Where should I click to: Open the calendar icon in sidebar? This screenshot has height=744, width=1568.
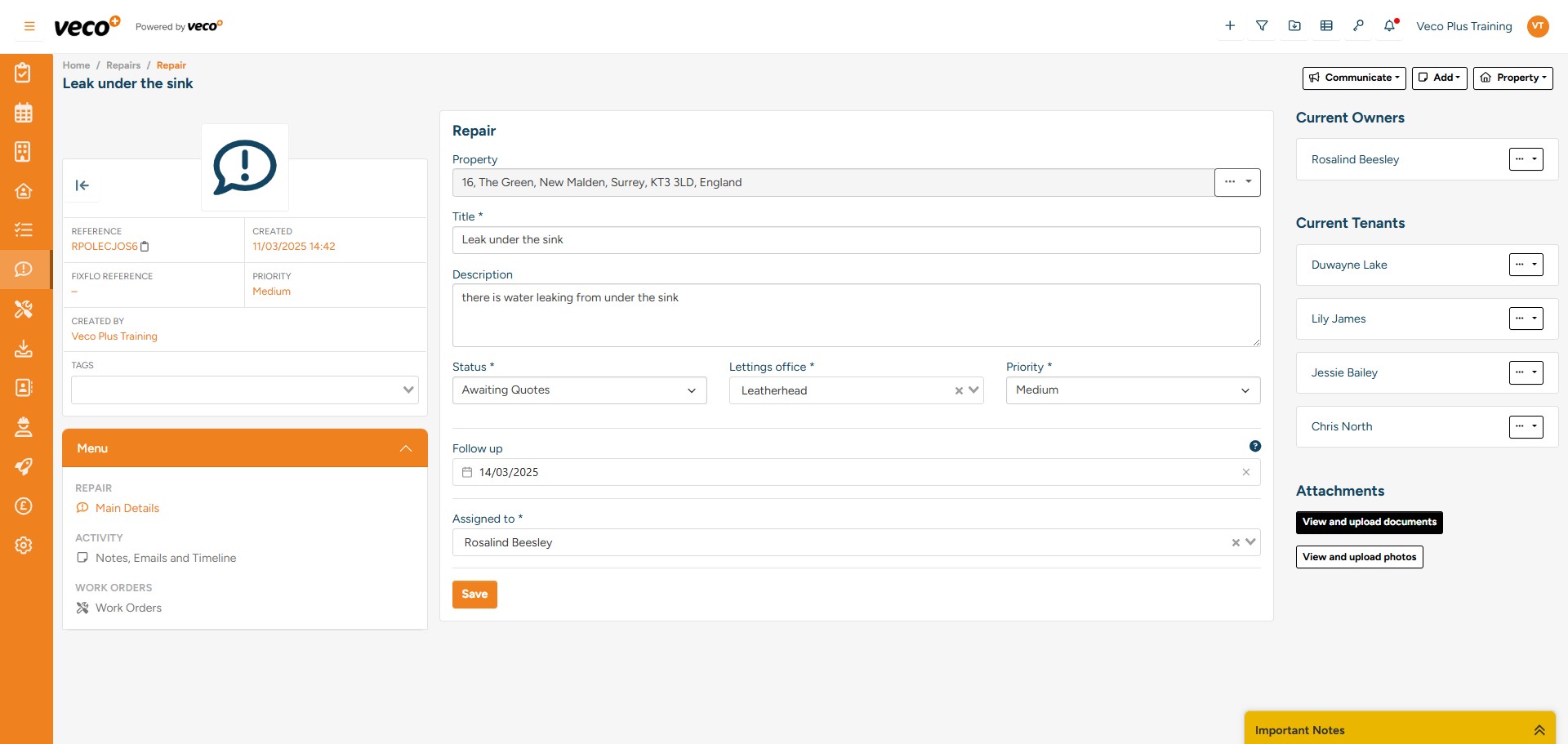(x=24, y=113)
